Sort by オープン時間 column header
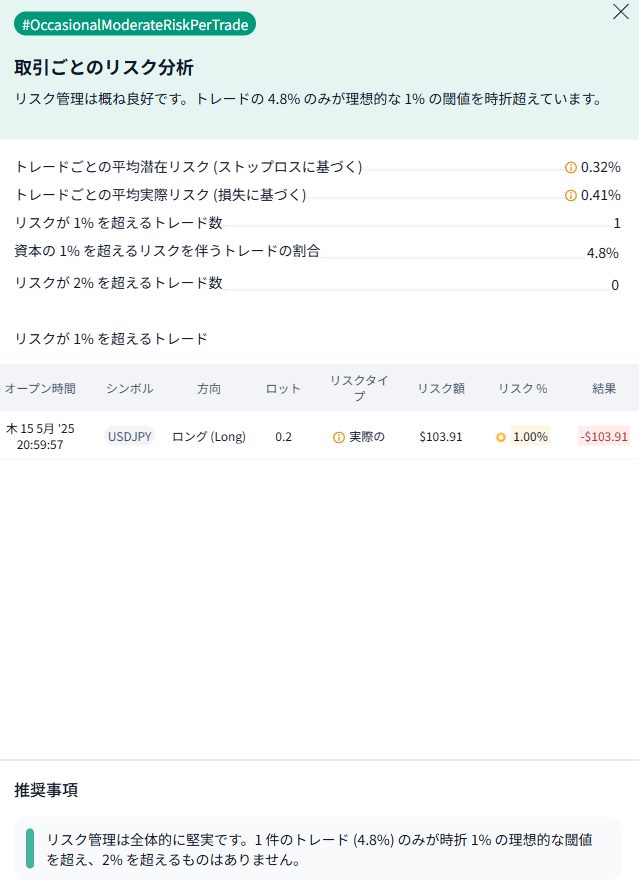Screen dimensions: 639x883 tap(40, 388)
